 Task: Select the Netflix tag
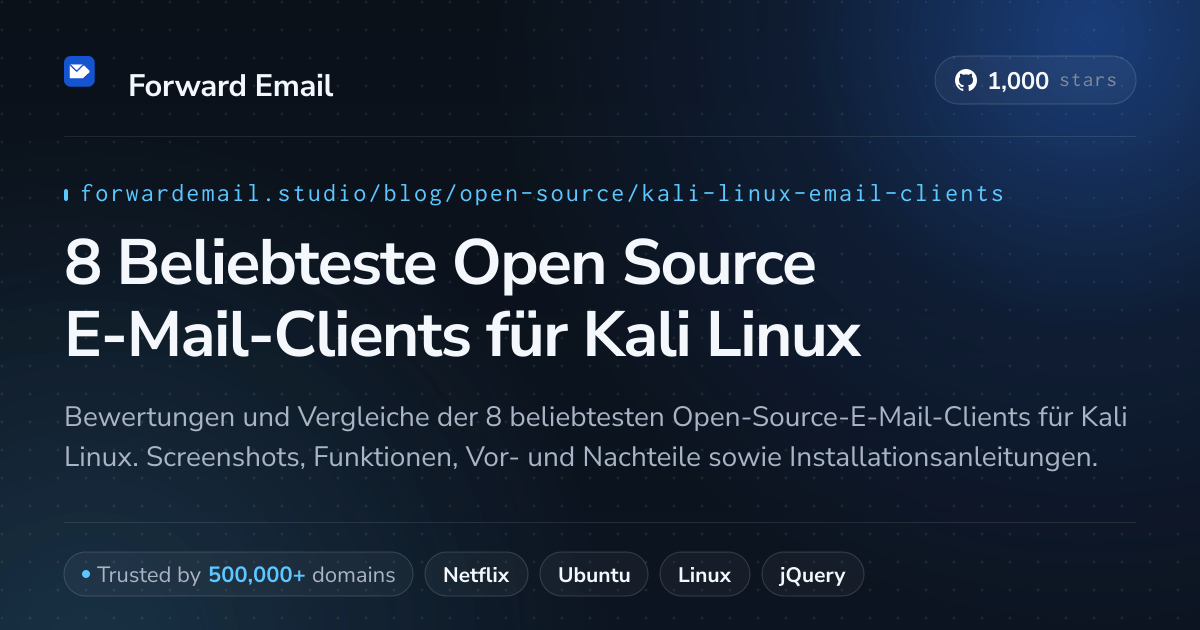point(476,575)
